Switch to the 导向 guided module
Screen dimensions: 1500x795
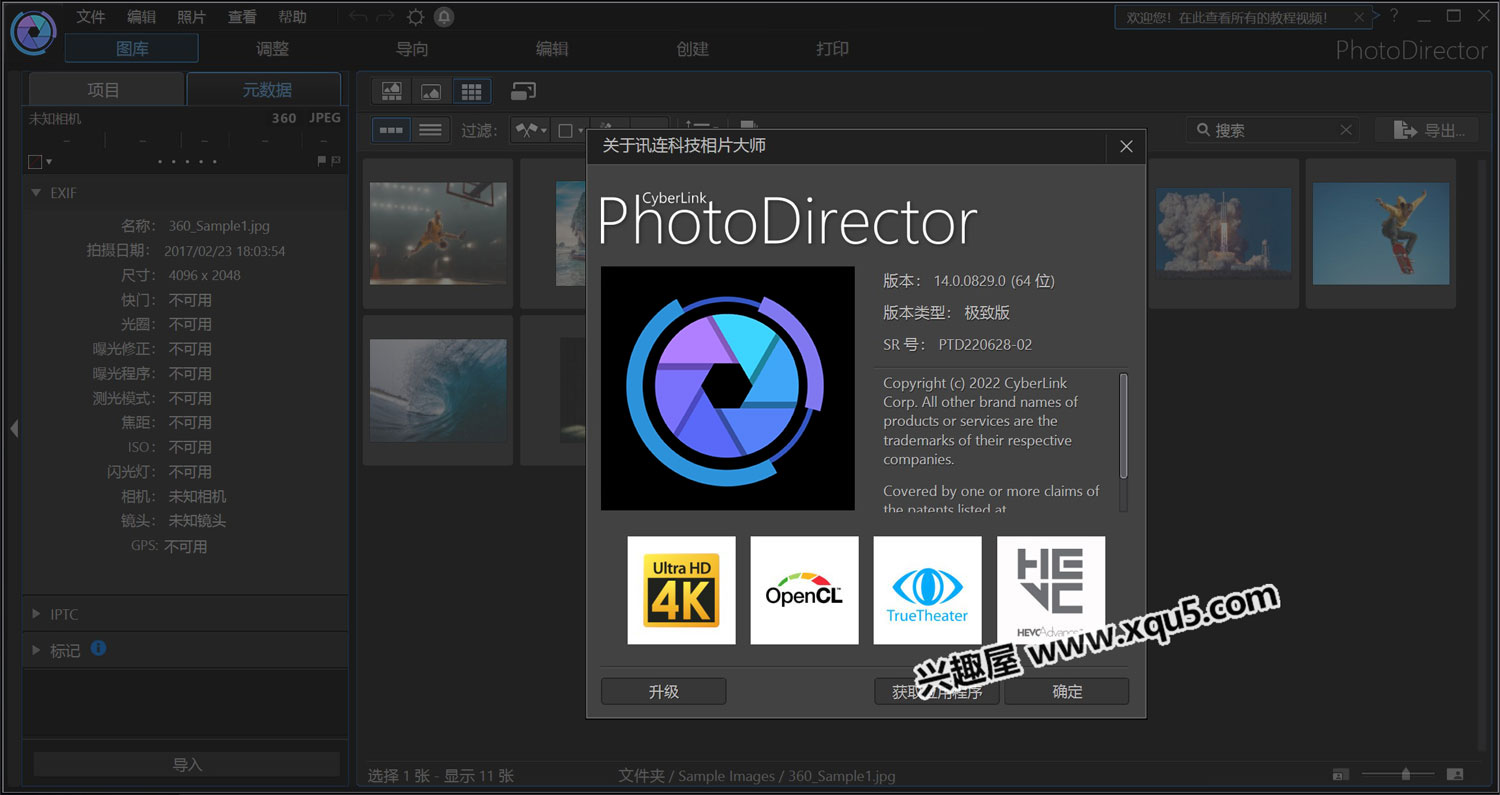412,48
